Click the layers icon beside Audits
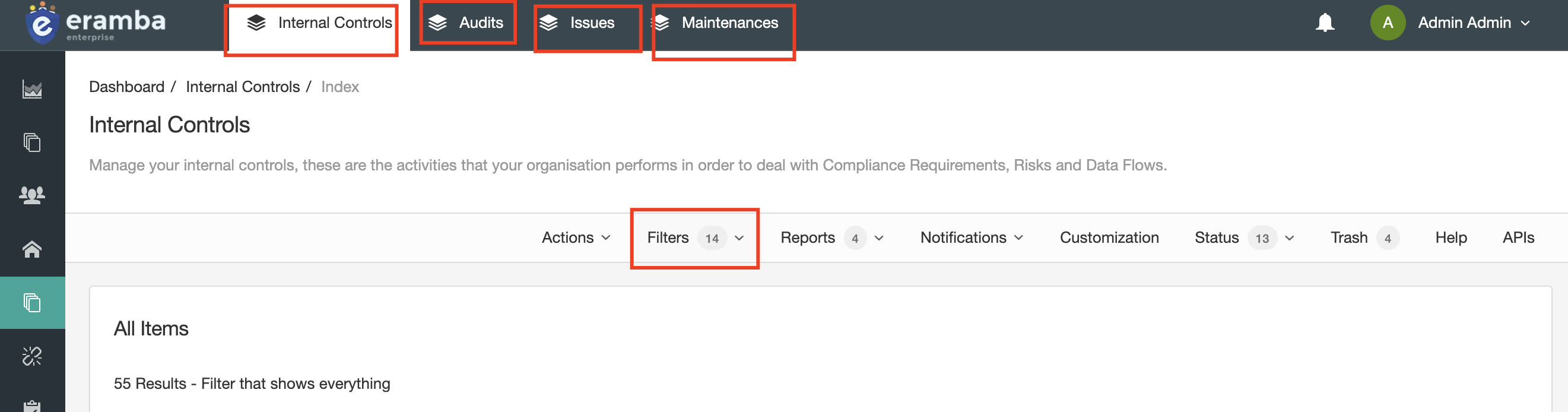 [x=437, y=23]
